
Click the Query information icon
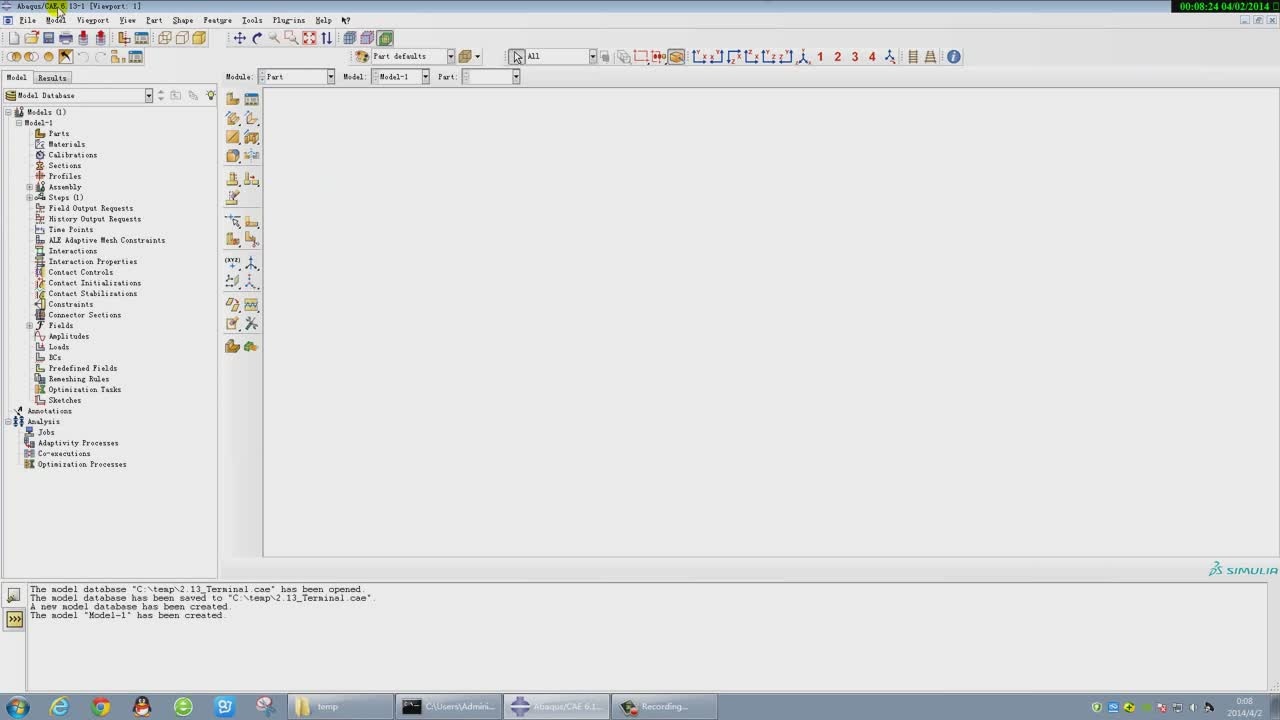(953, 57)
